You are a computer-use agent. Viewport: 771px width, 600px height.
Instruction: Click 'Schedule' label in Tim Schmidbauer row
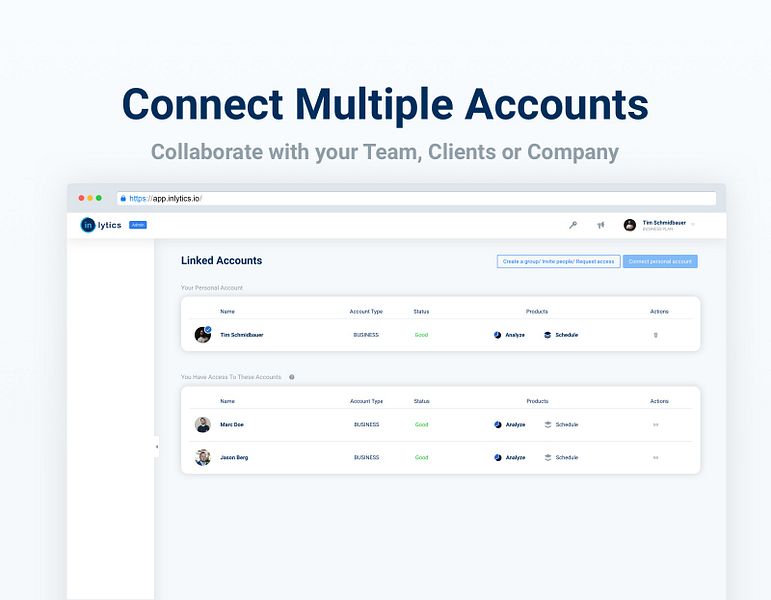click(566, 335)
